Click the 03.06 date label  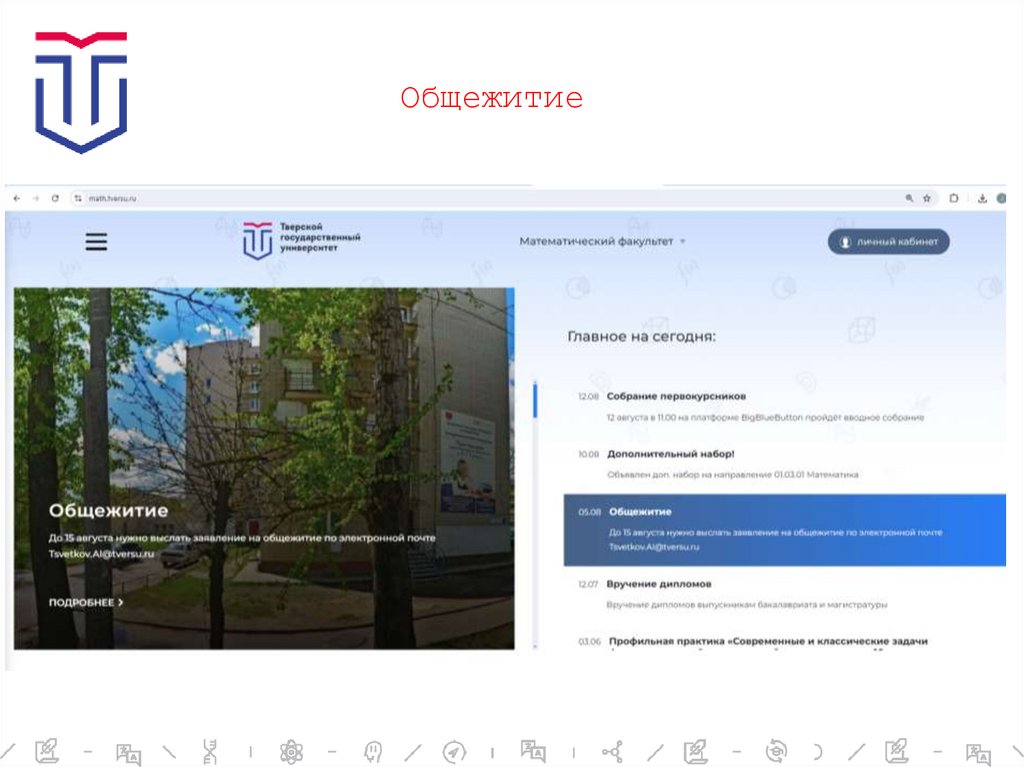pyautogui.click(x=589, y=642)
